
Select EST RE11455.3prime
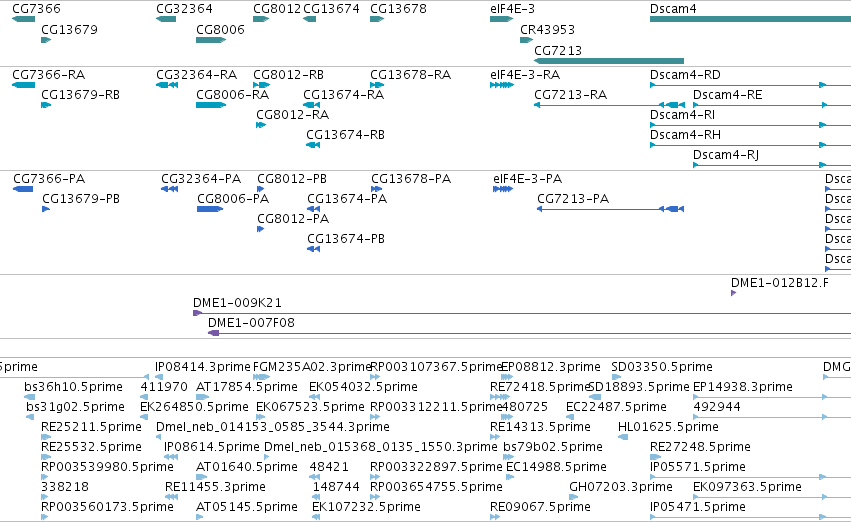(x=215, y=487)
